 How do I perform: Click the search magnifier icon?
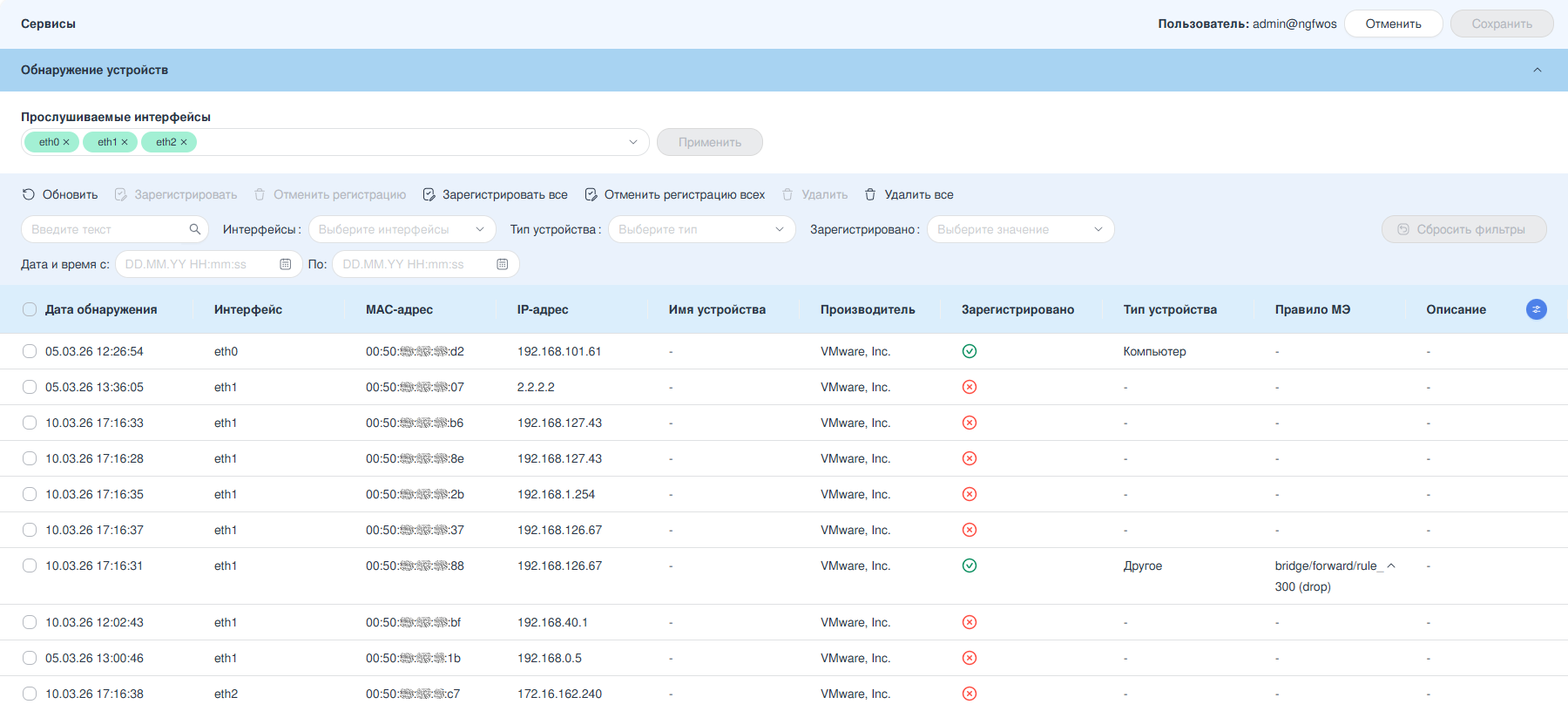point(195,229)
